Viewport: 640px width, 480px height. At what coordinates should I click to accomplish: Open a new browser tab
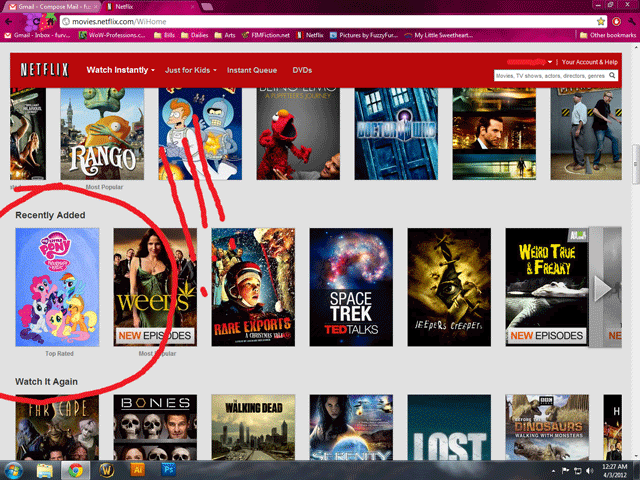point(207,7)
